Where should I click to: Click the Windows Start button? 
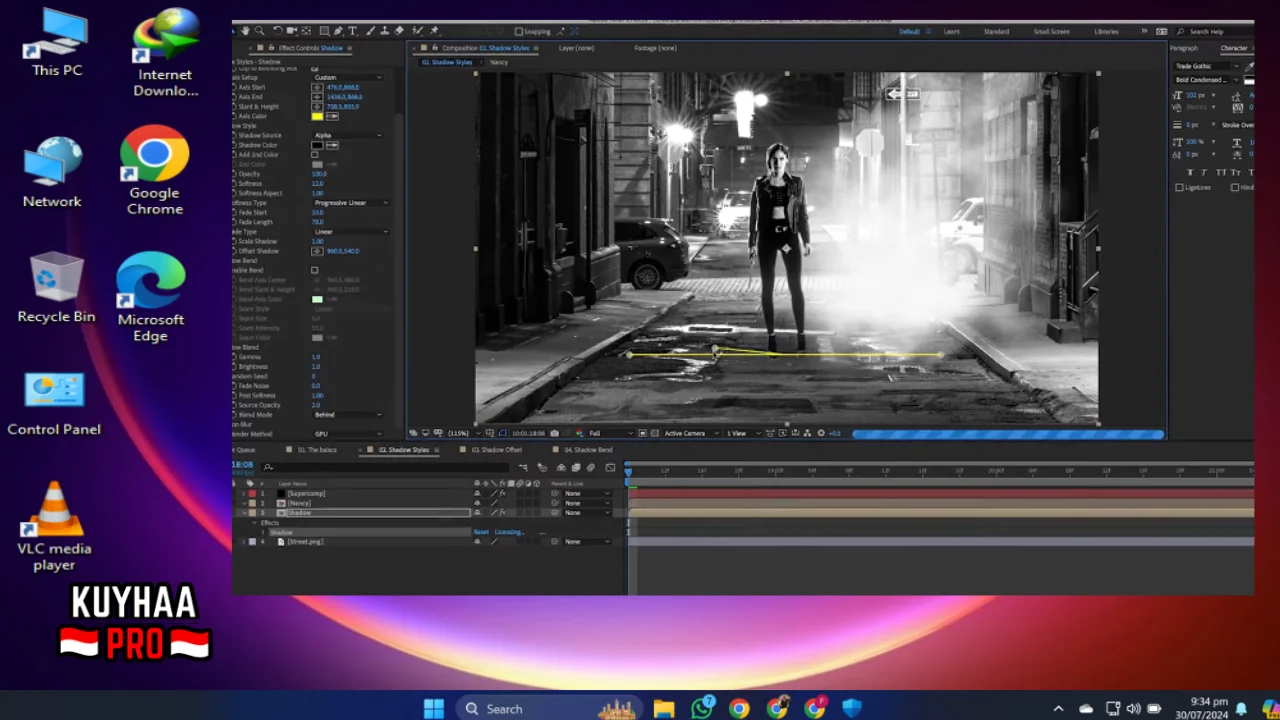point(434,708)
